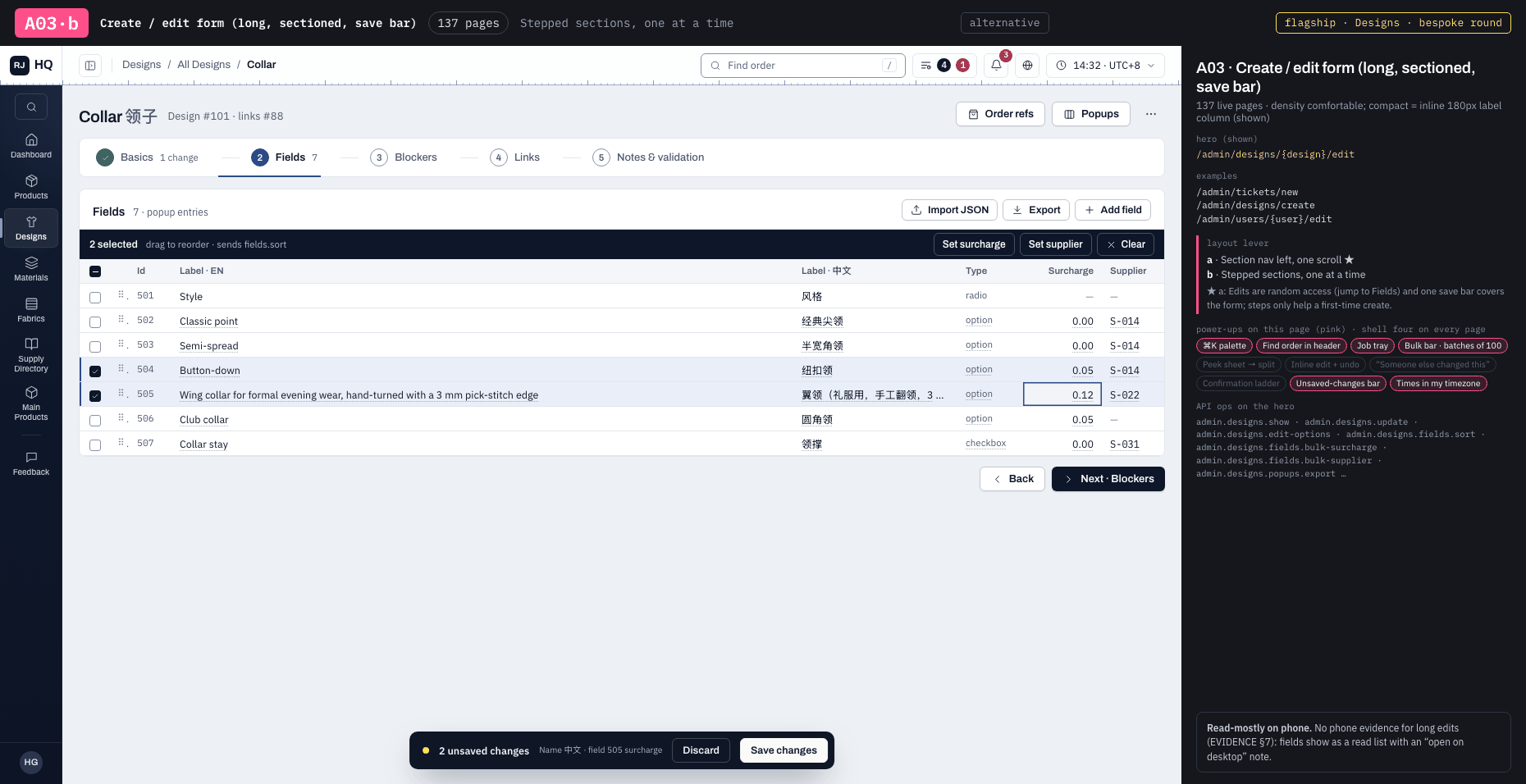Screen dimensions: 1526x784
Task: Open Fabrics section in sidebar
Action: point(31,310)
